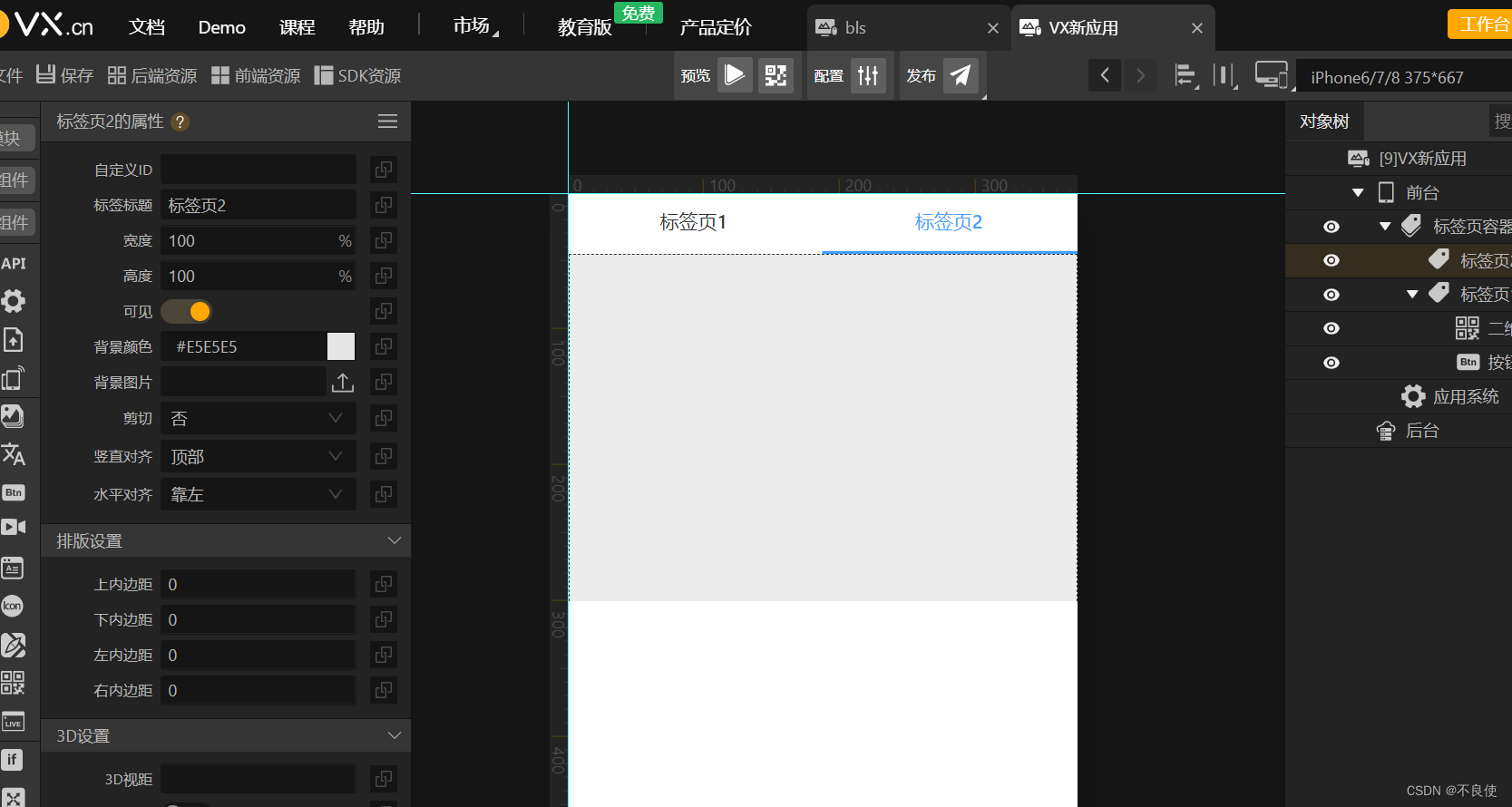
Task: Open the vertical align tool icon
Action: [x=1225, y=75]
